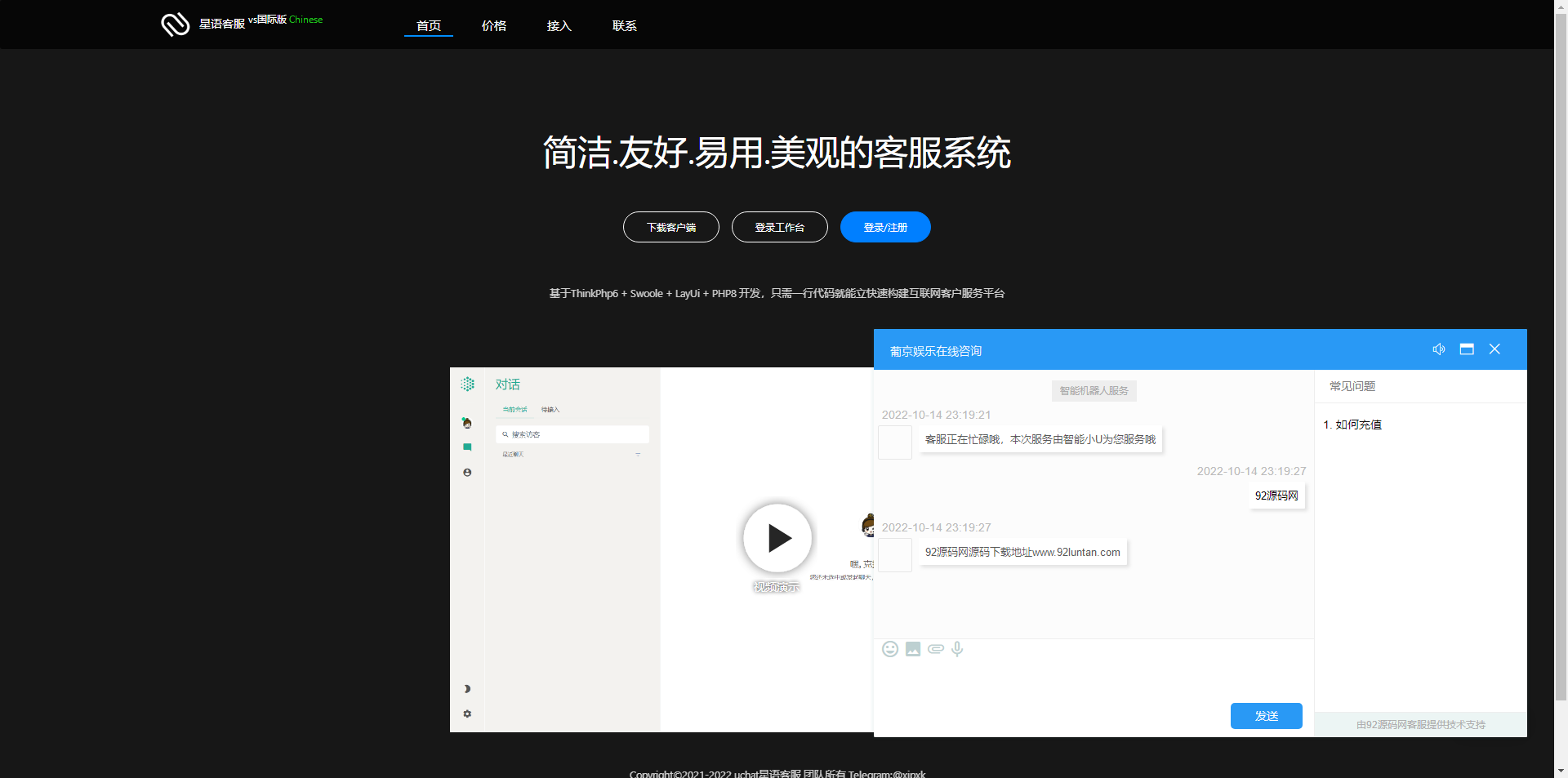Mute chat sound via speaker icon
1568x778 pixels.
point(1439,349)
